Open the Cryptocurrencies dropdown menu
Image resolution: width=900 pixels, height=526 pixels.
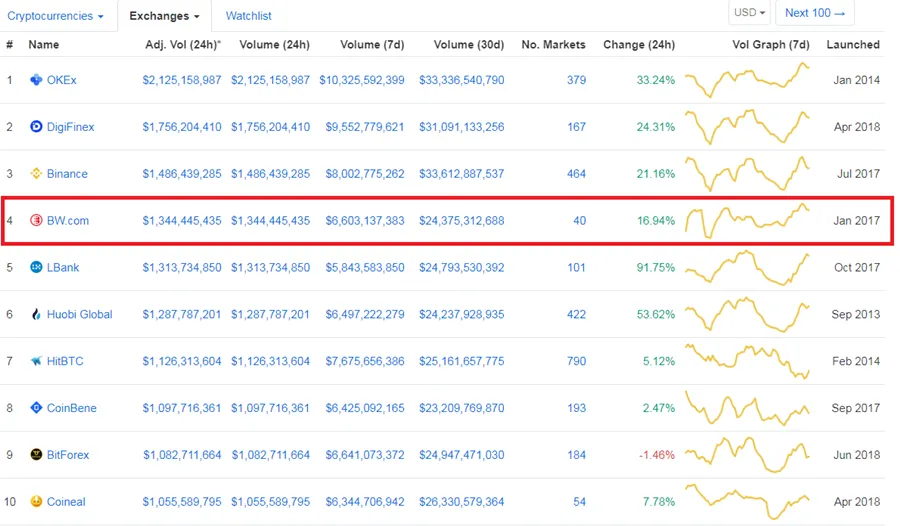pos(55,16)
